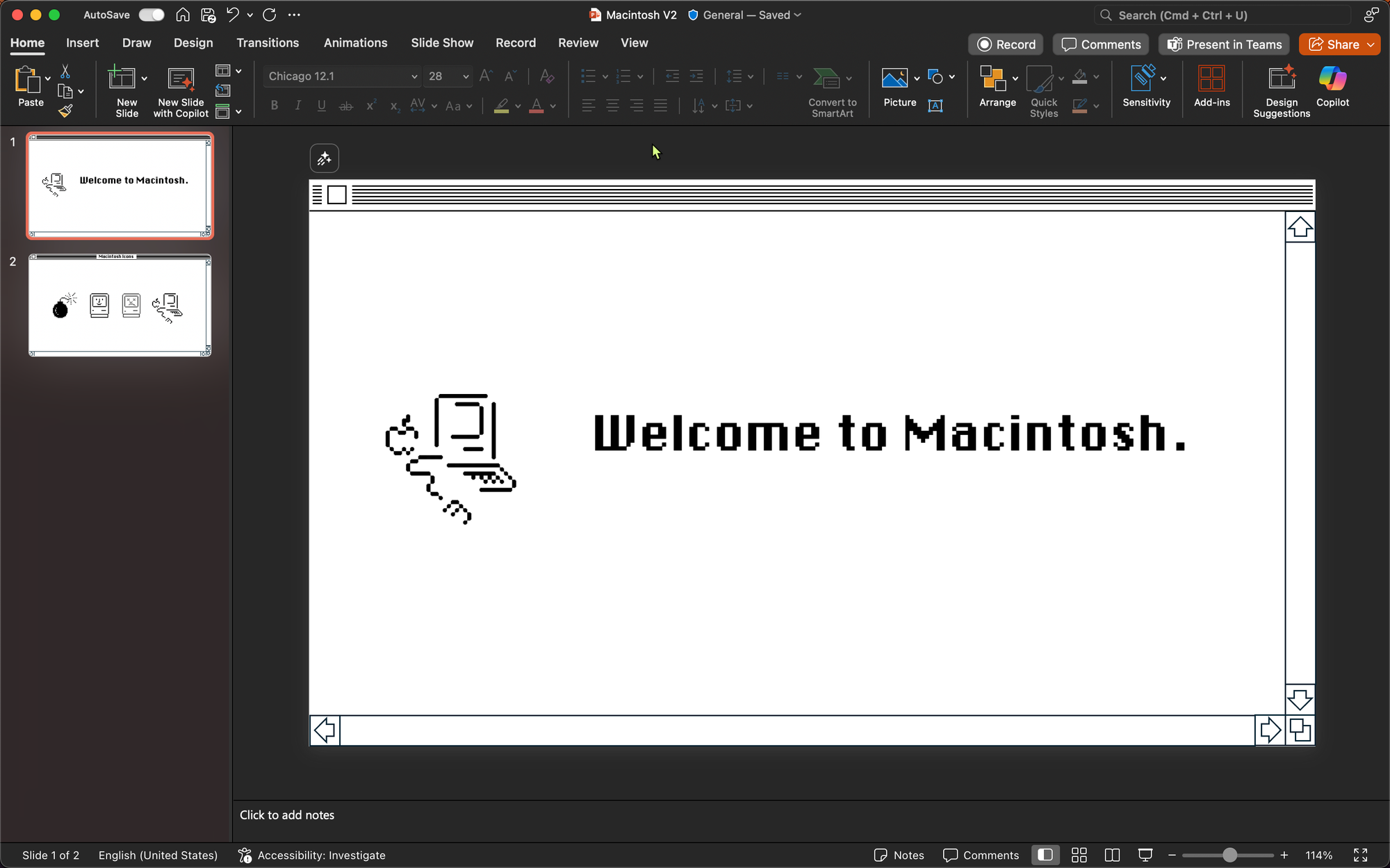Click Accessibility: Investigate in status bar
This screenshot has height=868, width=1390.
pos(311,855)
